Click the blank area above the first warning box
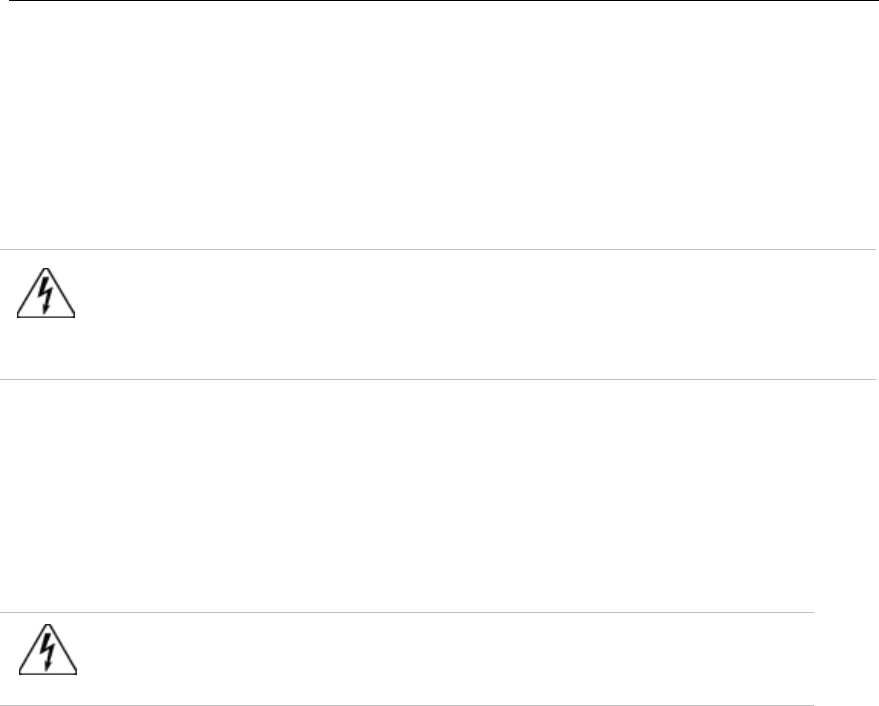Viewport: 879px width, 706px height. tap(439, 125)
